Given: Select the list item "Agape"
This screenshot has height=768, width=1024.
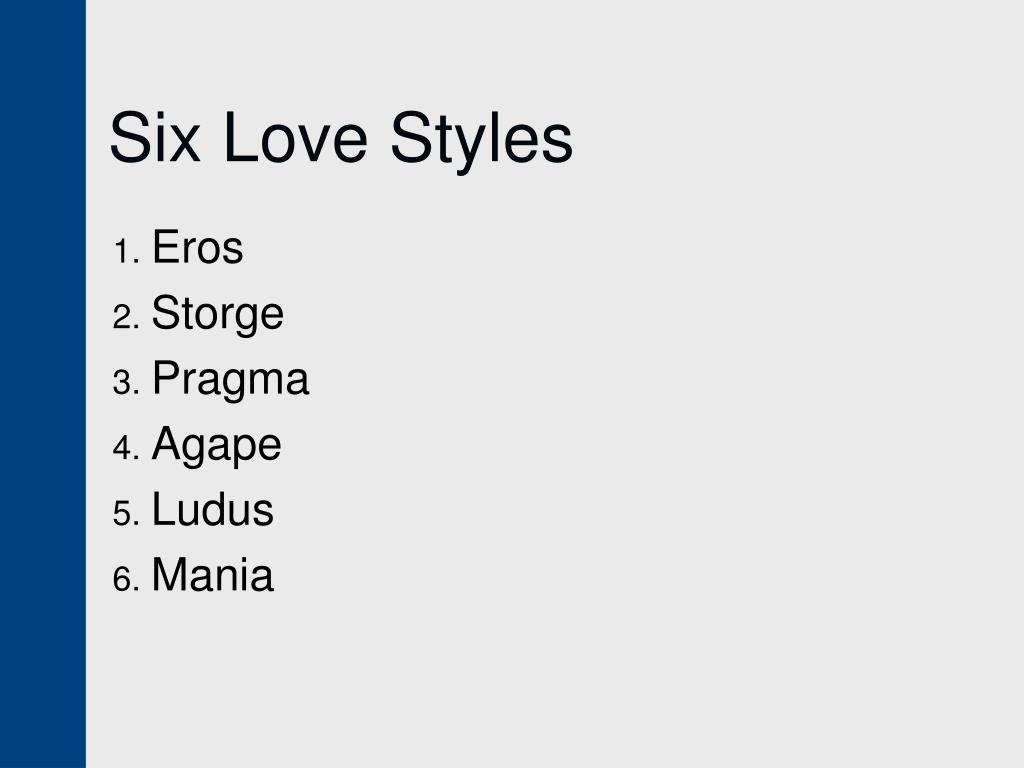Looking at the screenshot, I should (x=216, y=446).
